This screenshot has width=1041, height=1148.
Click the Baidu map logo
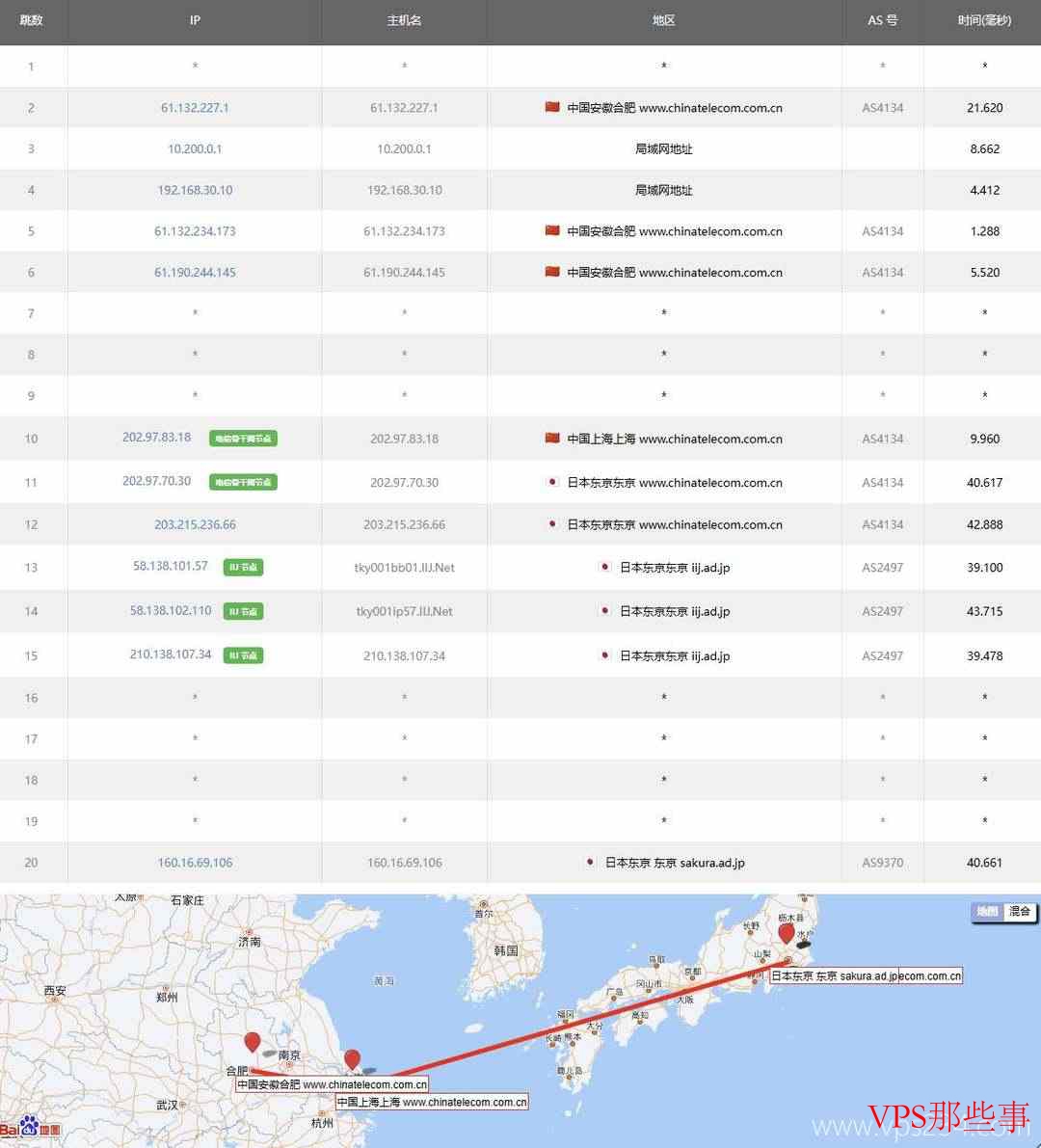(x=30, y=1128)
